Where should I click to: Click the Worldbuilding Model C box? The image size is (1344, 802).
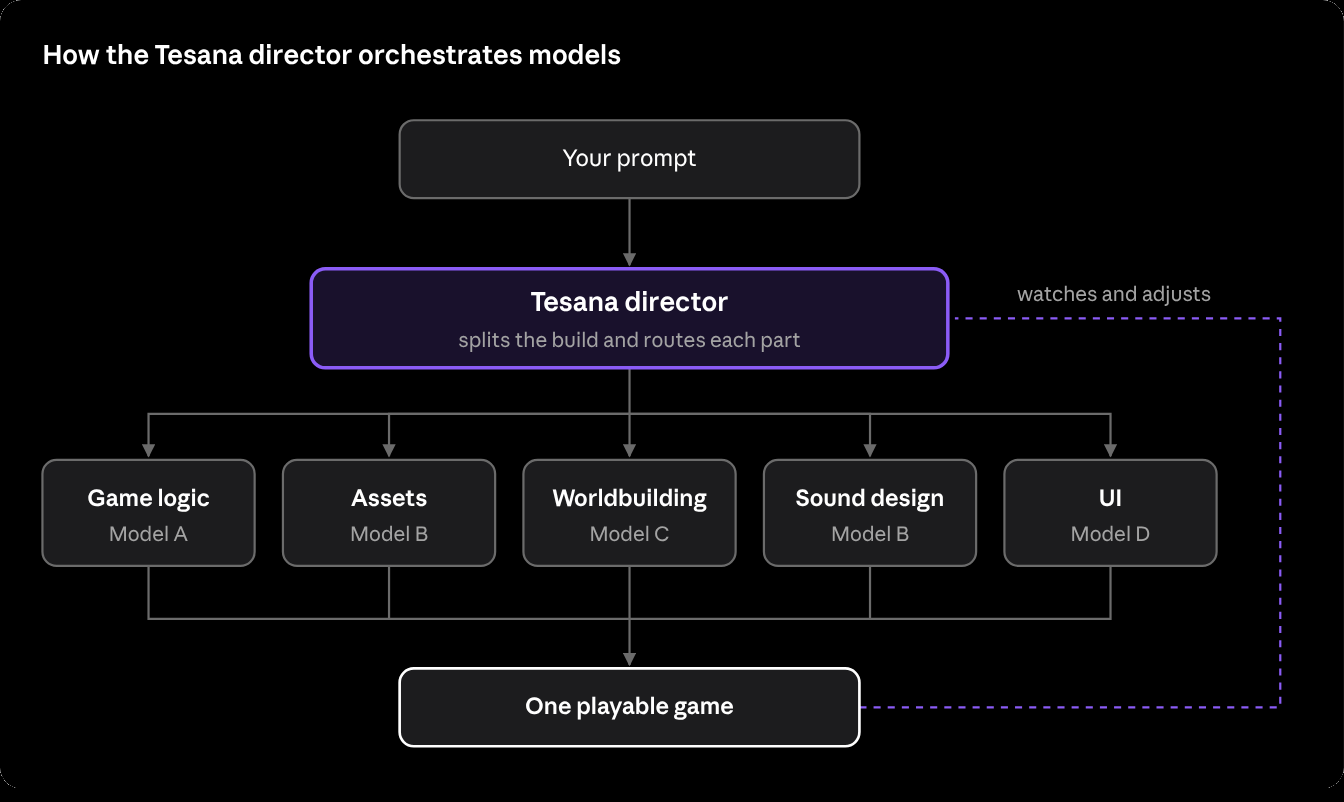629,513
